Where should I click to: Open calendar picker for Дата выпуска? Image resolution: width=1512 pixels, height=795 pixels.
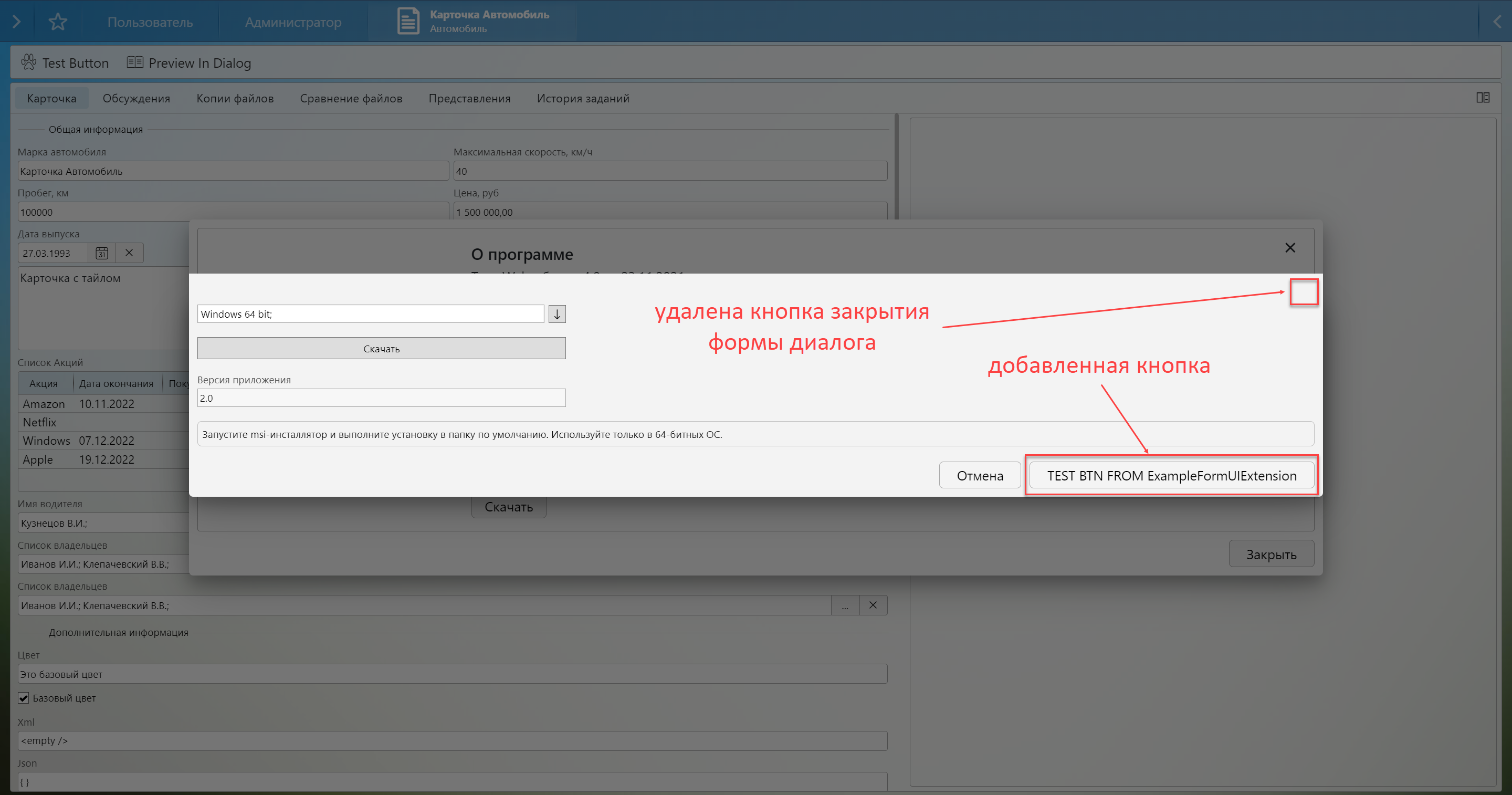point(101,253)
